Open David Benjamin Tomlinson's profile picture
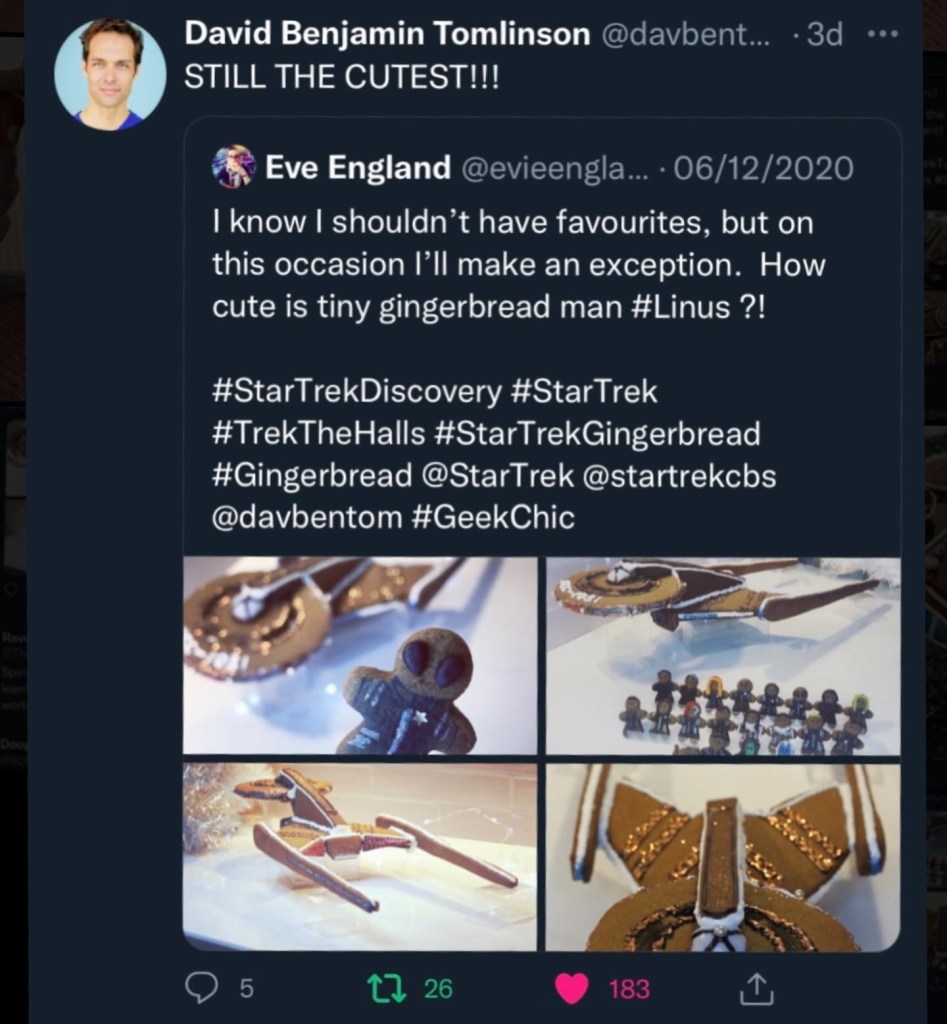Viewport: 947px width, 1024px height. coord(110,74)
